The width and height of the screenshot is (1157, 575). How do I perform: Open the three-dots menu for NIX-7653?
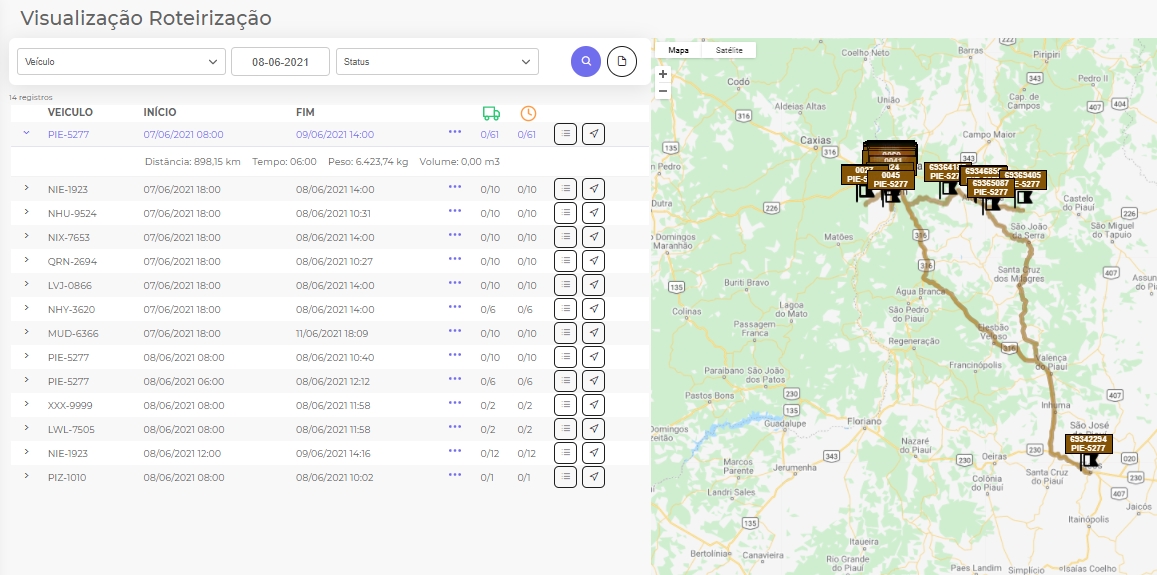tap(455, 235)
